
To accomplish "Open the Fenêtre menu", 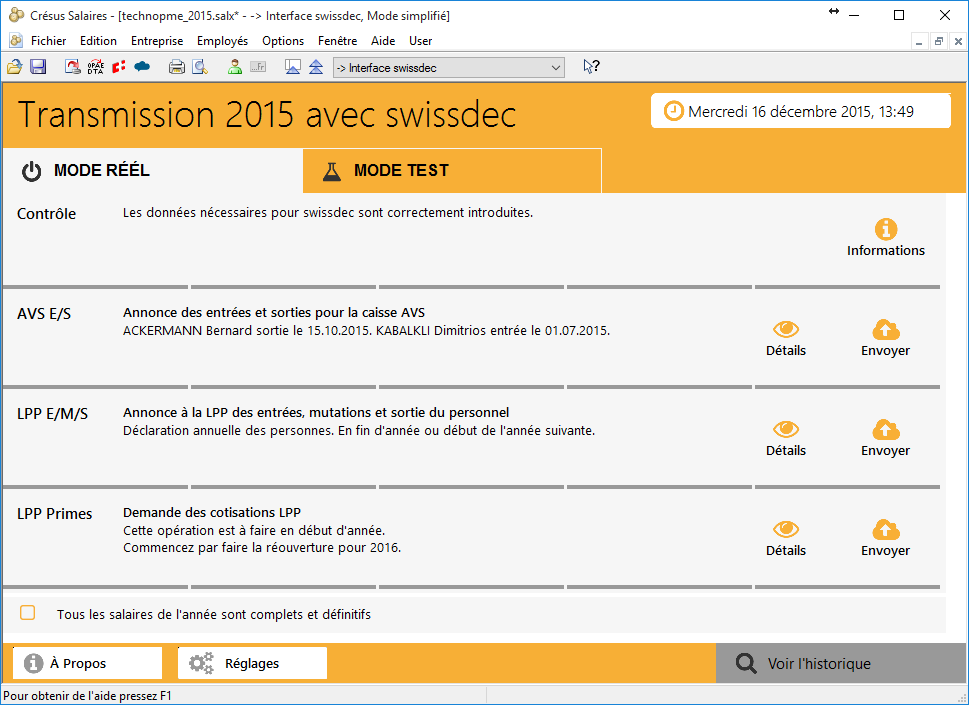I will point(337,41).
